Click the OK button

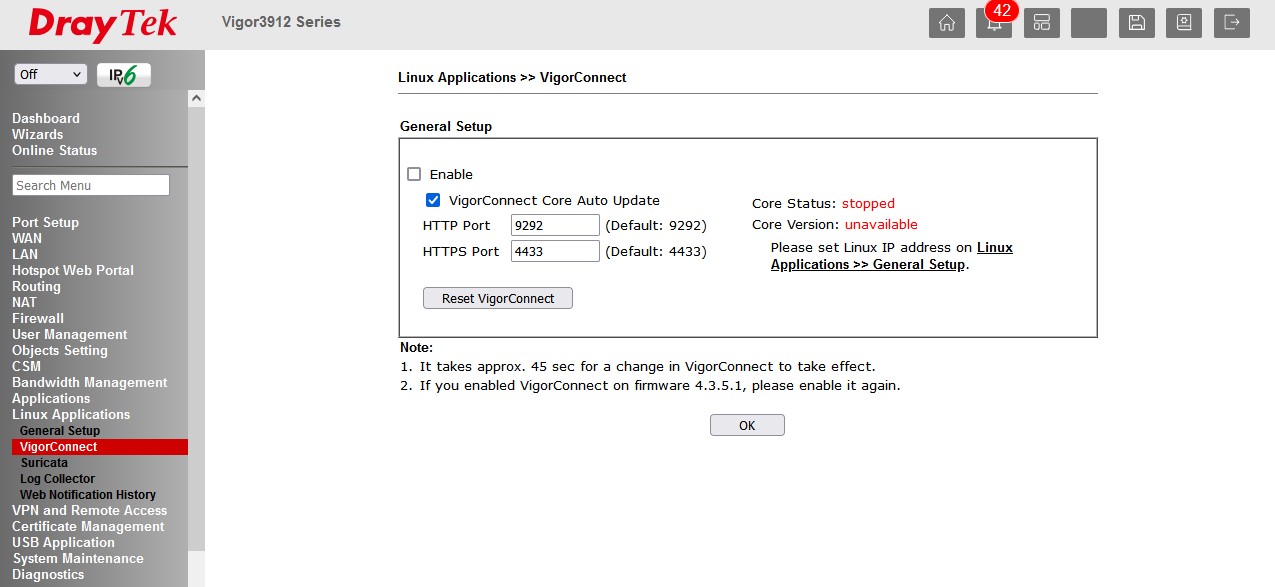coord(747,425)
